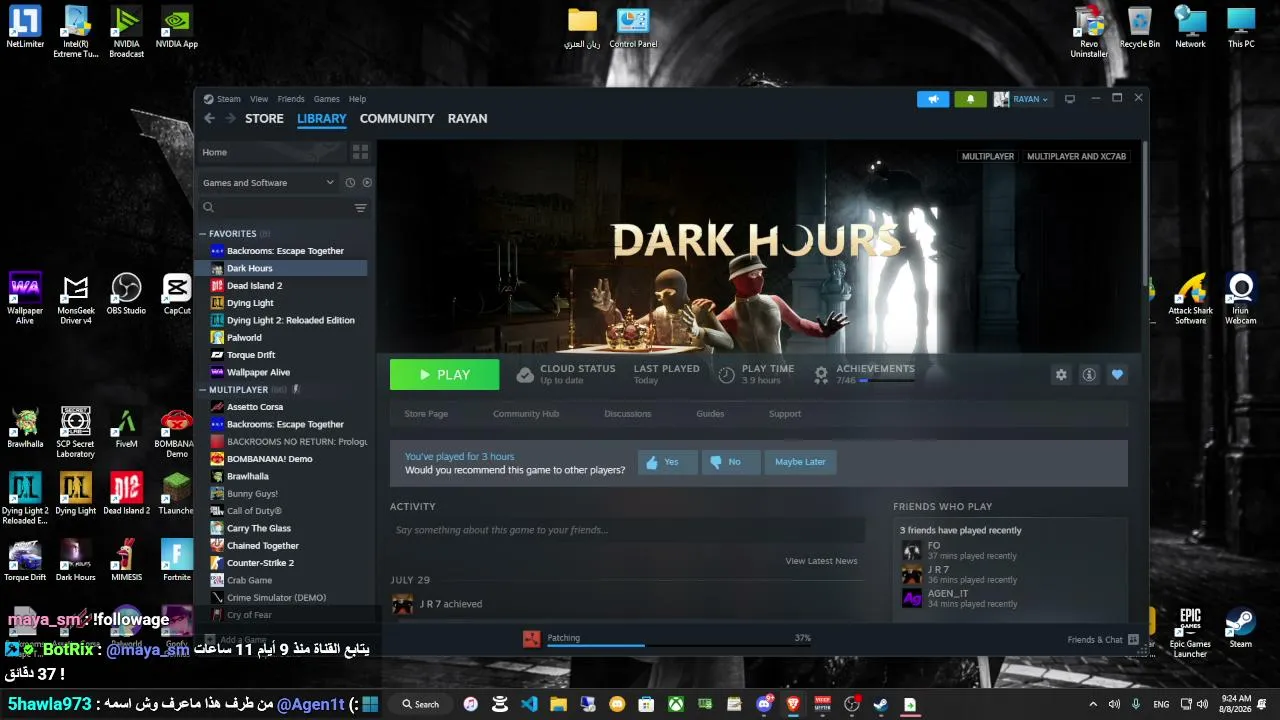1280x720 pixels.
Task: Open the Discussions tab
Action: pyautogui.click(x=628, y=414)
